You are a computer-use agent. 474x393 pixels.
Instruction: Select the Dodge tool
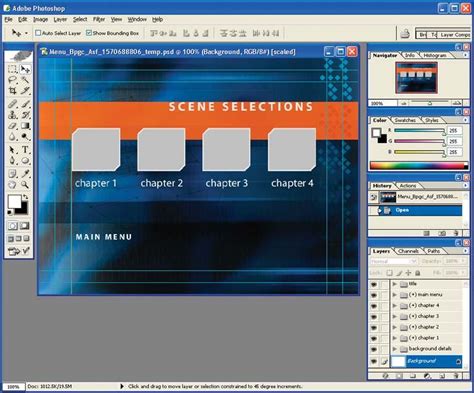click(x=25, y=137)
